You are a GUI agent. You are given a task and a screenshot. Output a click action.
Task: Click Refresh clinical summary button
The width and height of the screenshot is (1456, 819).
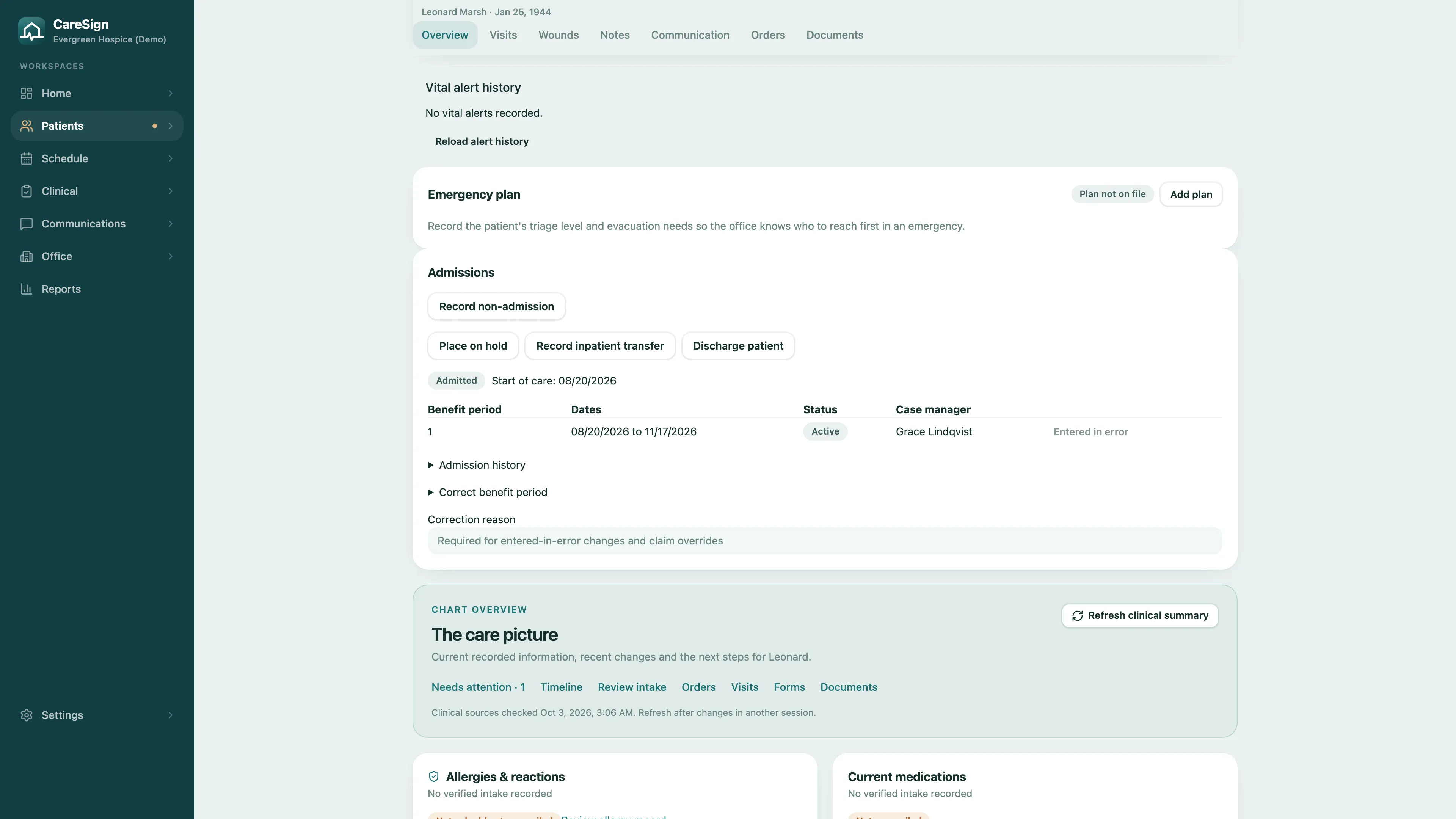pyautogui.click(x=1139, y=615)
